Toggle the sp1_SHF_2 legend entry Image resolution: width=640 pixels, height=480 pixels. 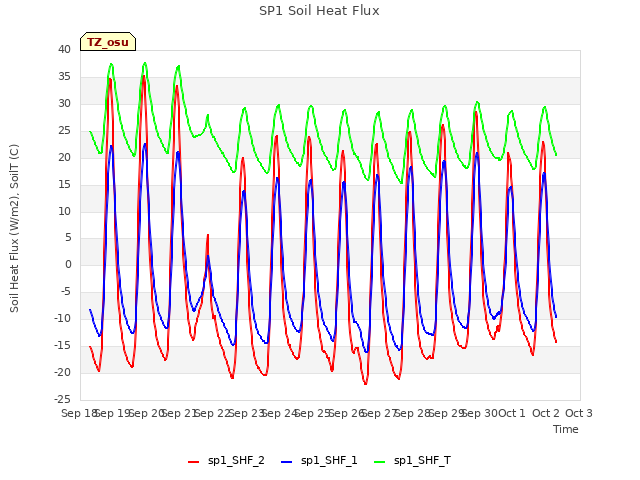226,461
